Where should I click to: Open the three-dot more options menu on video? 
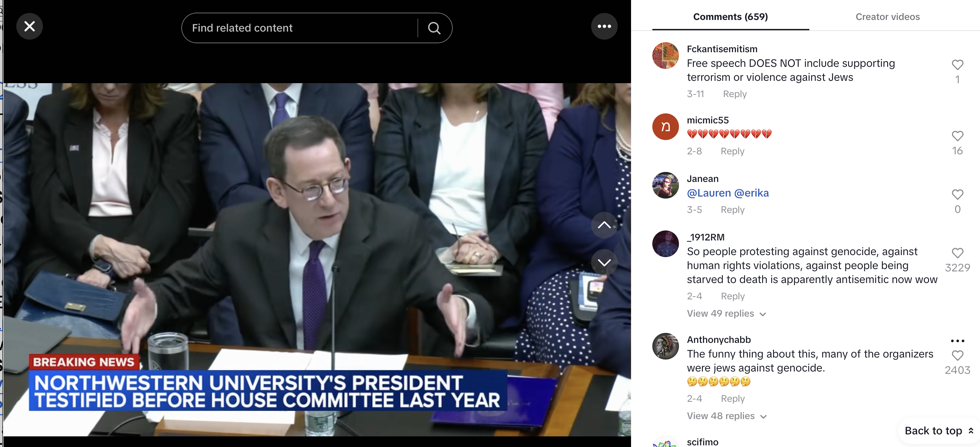pos(604,27)
